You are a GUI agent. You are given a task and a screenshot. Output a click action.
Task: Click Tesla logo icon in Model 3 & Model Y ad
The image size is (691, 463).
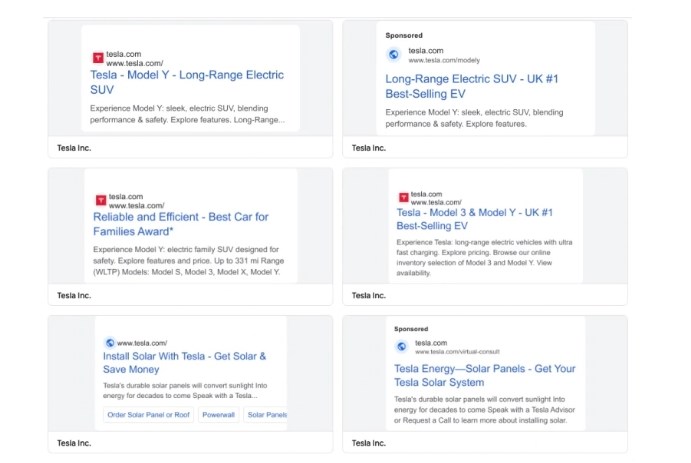[403, 197]
